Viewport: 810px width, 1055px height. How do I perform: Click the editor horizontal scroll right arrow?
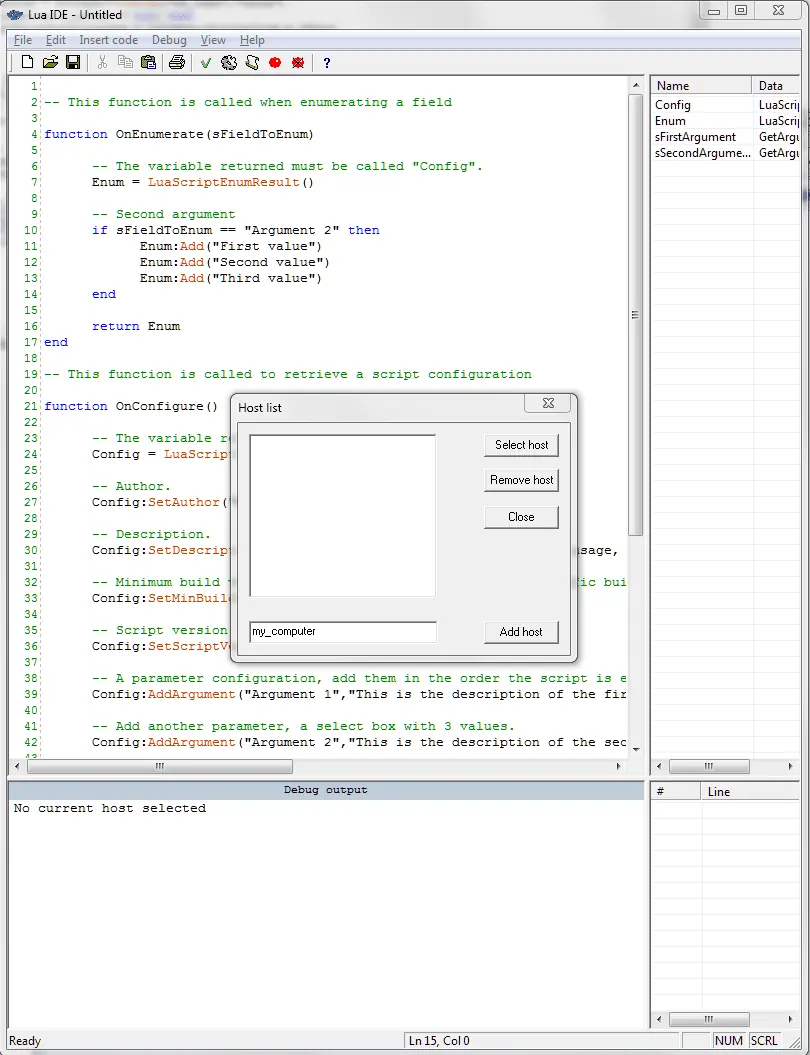(x=619, y=766)
